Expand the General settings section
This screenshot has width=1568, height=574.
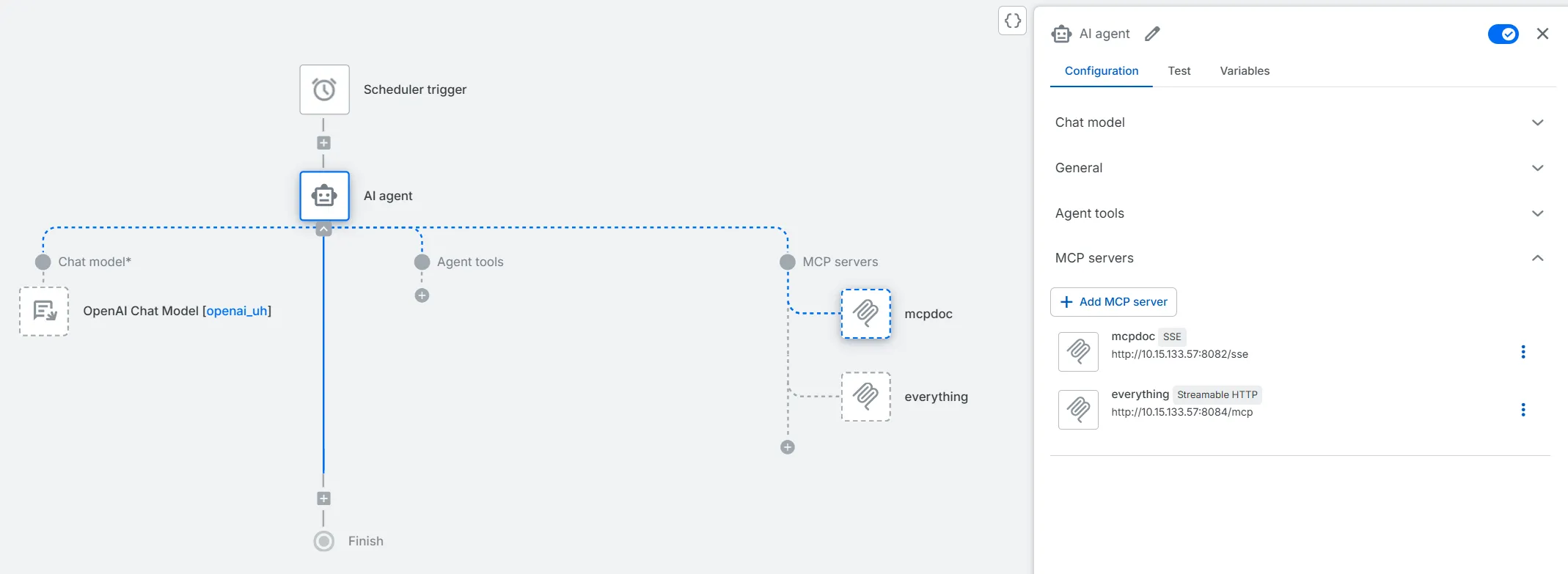1537,168
